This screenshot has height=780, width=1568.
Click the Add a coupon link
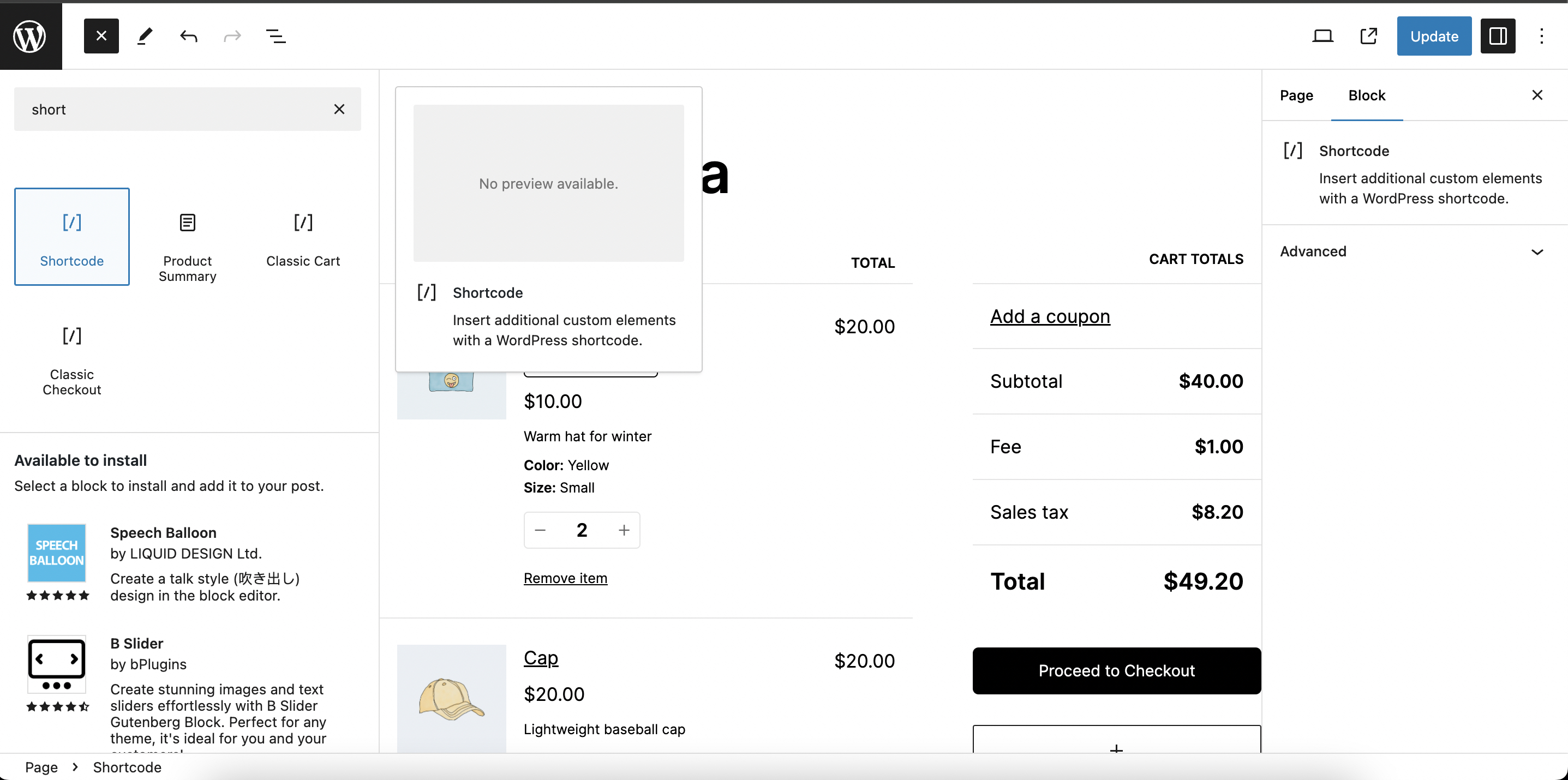click(x=1049, y=316)
